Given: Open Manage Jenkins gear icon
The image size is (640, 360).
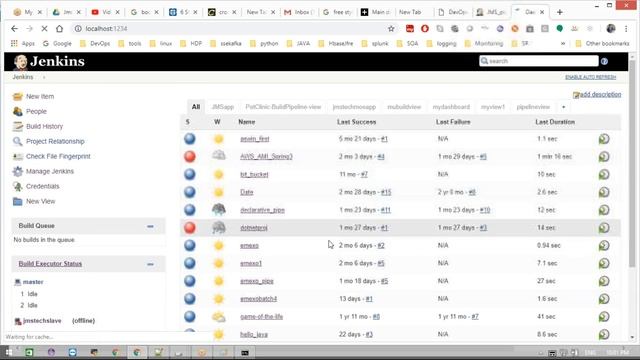Looking at the screenshot, I should pyautogui.click(x=18, y=171).
